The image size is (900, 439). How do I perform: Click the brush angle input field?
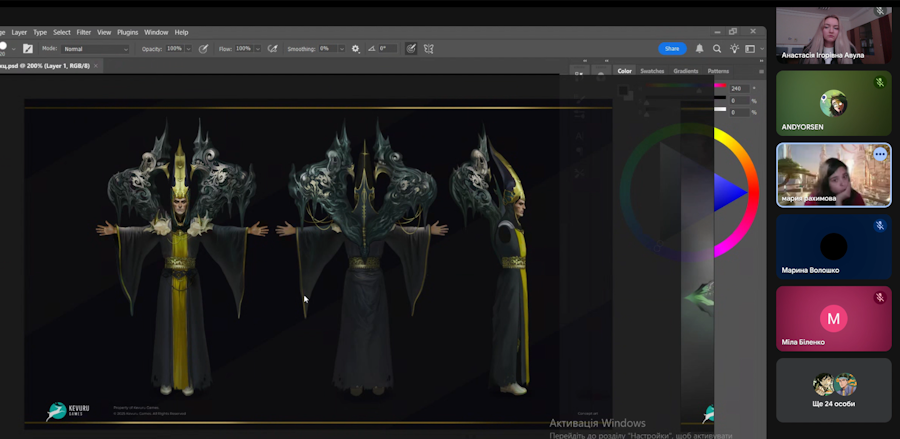click(387, 48)
